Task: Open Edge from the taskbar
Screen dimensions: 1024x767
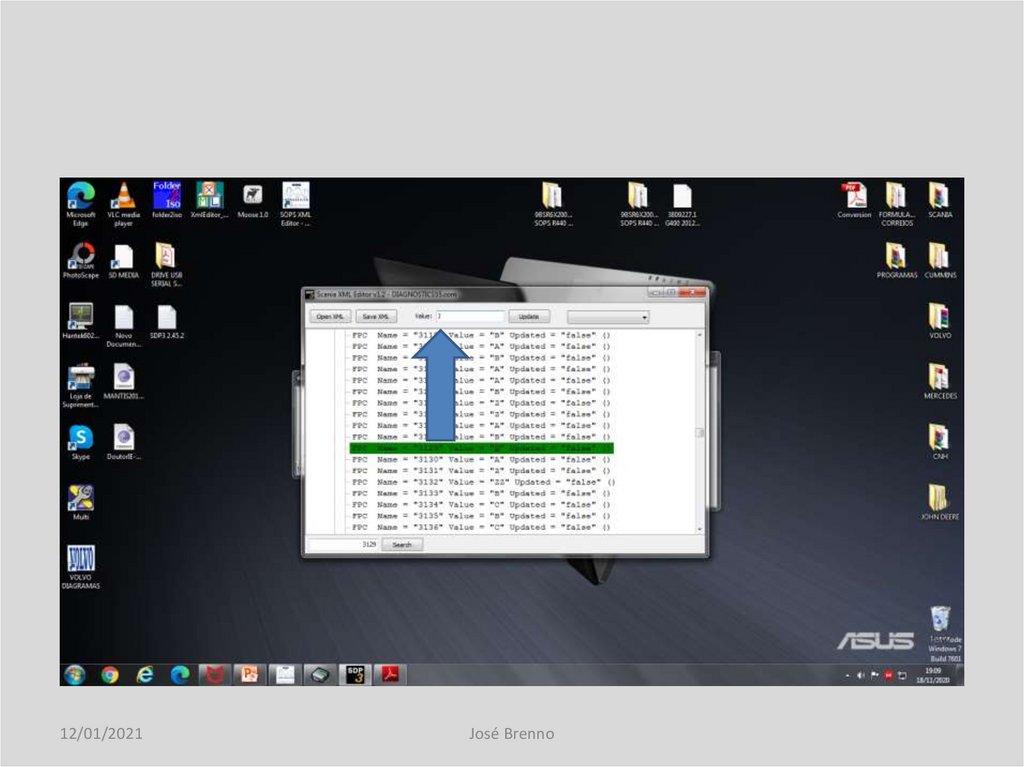Action: tap(180, 674)
